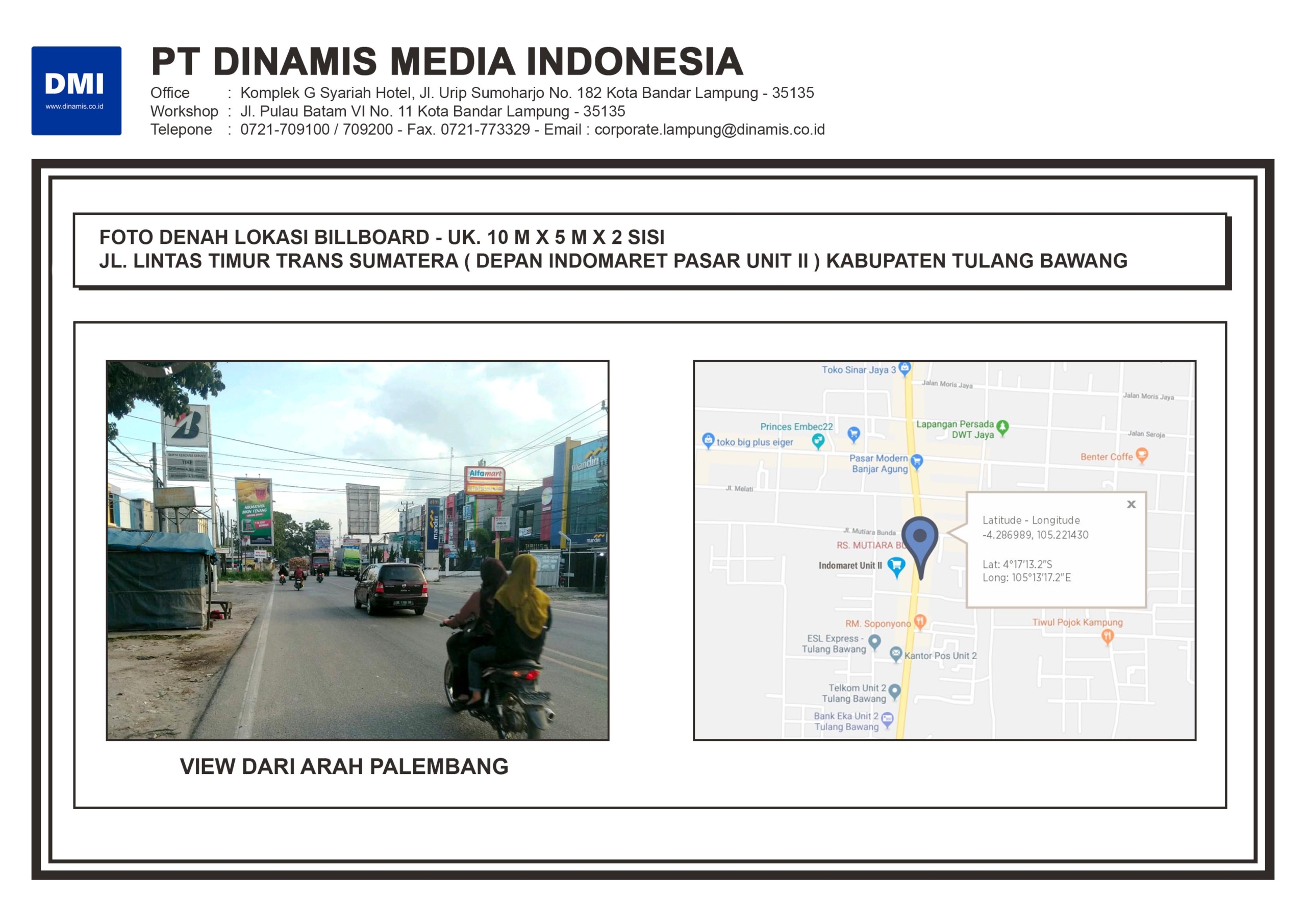Click the Jalan Seroja street label
Viewport: 1306px width, 924px height.
(1146, 434)
